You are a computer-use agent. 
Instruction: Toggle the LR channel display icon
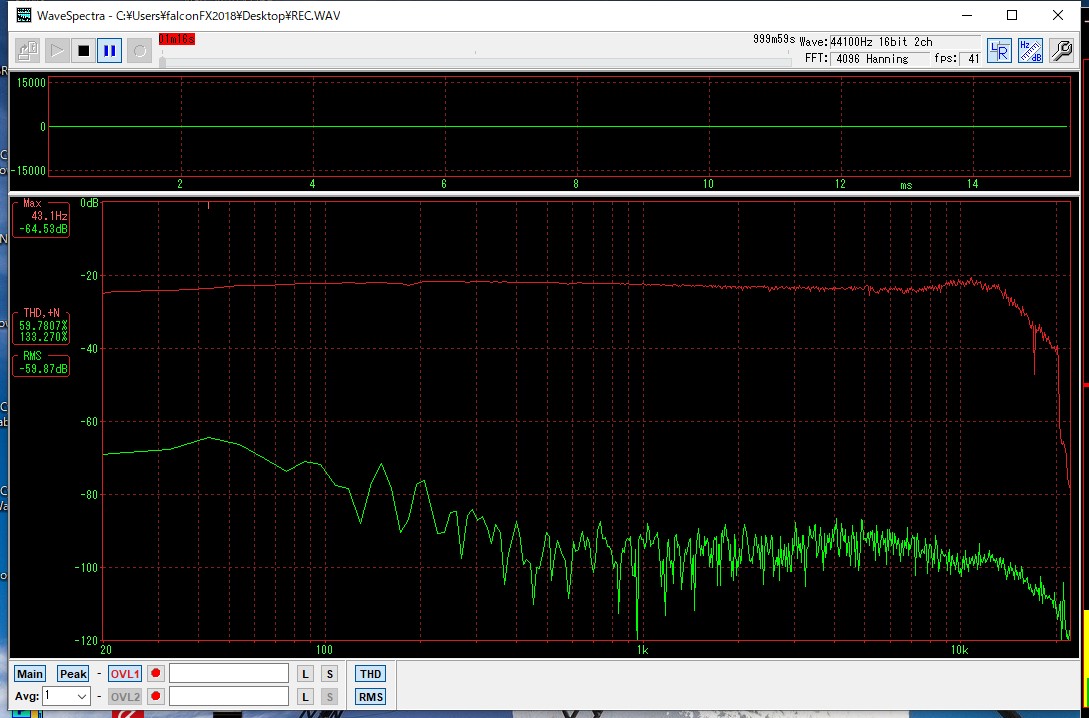pos(998,51)
